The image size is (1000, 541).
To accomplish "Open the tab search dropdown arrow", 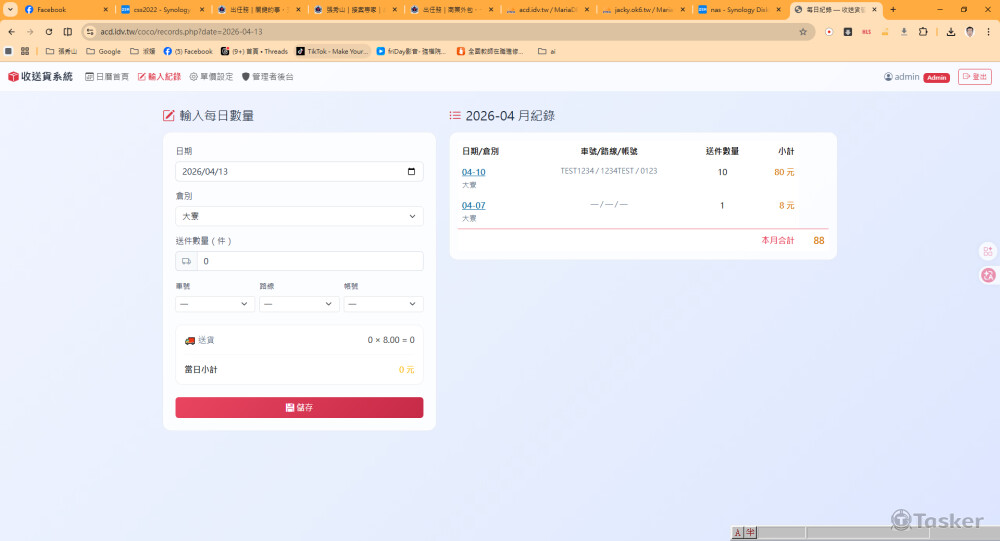I will click(10, 10).
